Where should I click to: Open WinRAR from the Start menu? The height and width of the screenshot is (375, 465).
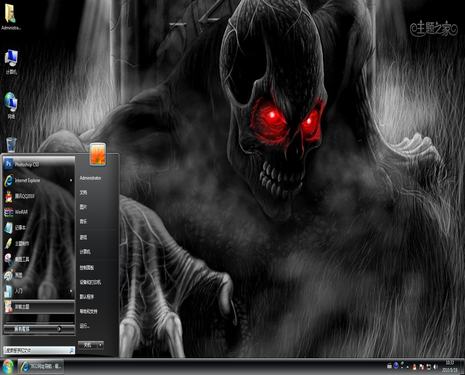pos(38,212)
